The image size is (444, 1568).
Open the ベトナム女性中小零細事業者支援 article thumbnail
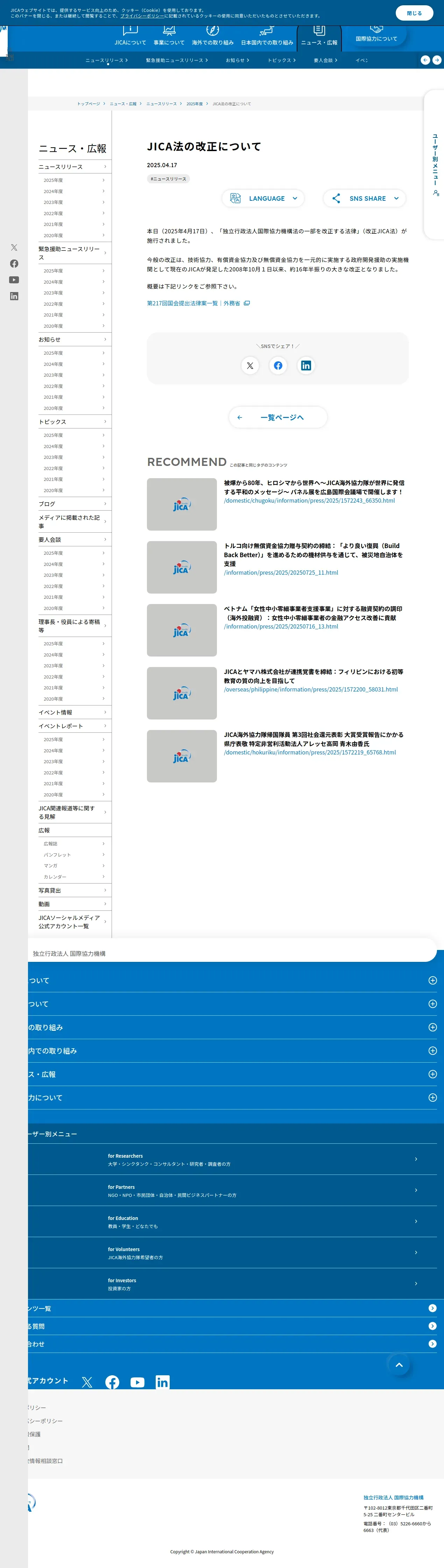coord(182,630)
